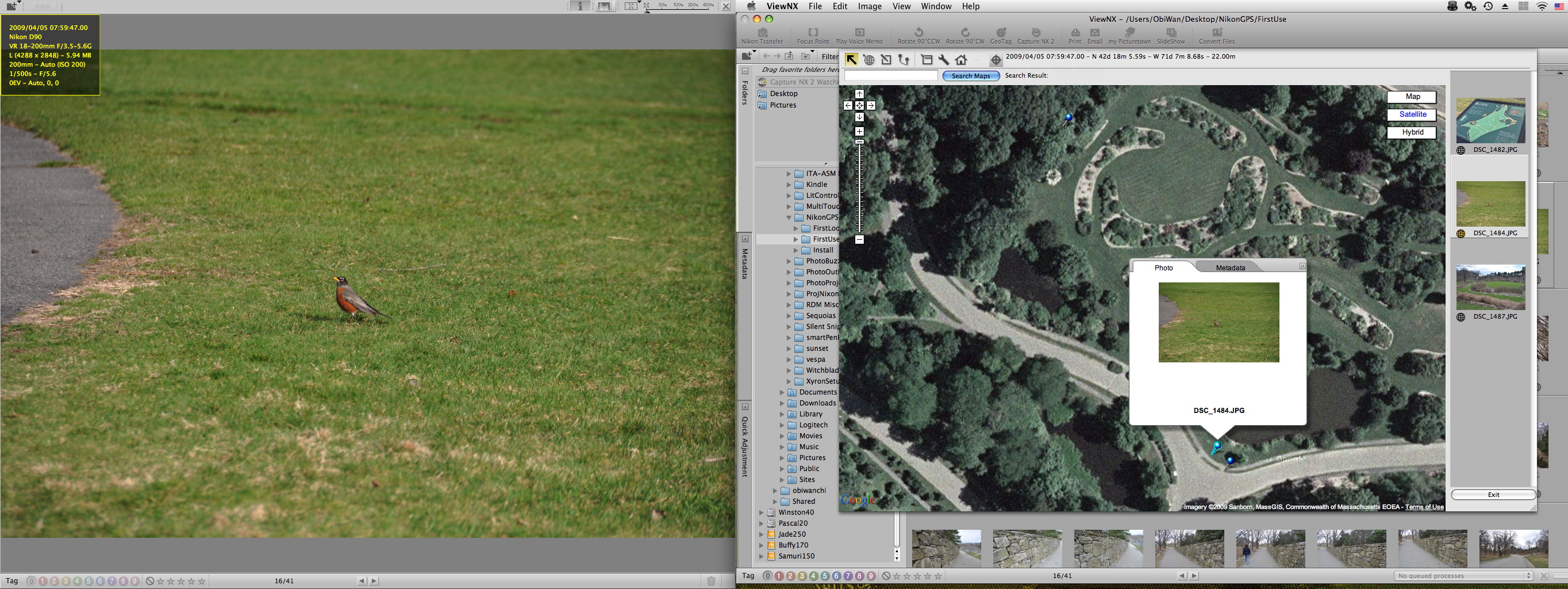
Task: Rotate the image 90° CCW
Action: click(918, 36)
